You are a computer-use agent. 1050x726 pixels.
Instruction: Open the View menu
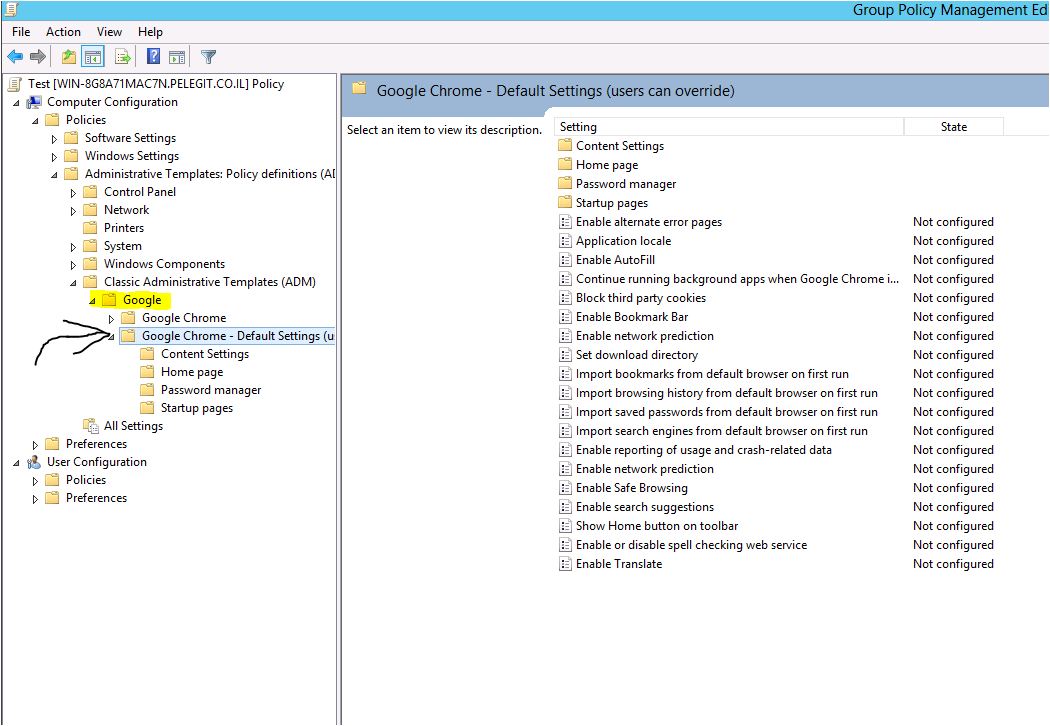[109, 31]
